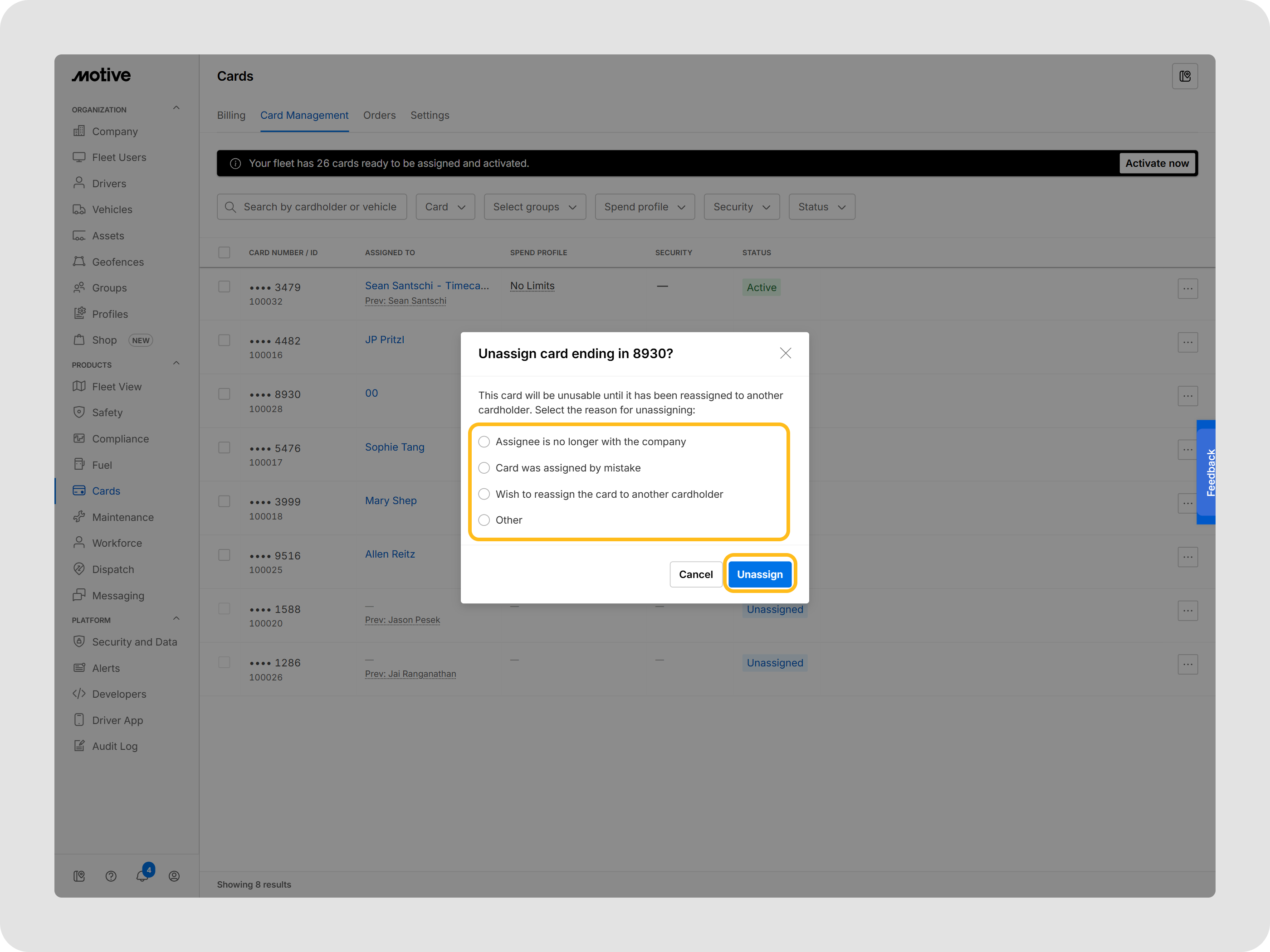The width and height of the screenshot is (1270, 952).
Task: Select the 'Other' unassign reason
Action: (x=484, y=520)
